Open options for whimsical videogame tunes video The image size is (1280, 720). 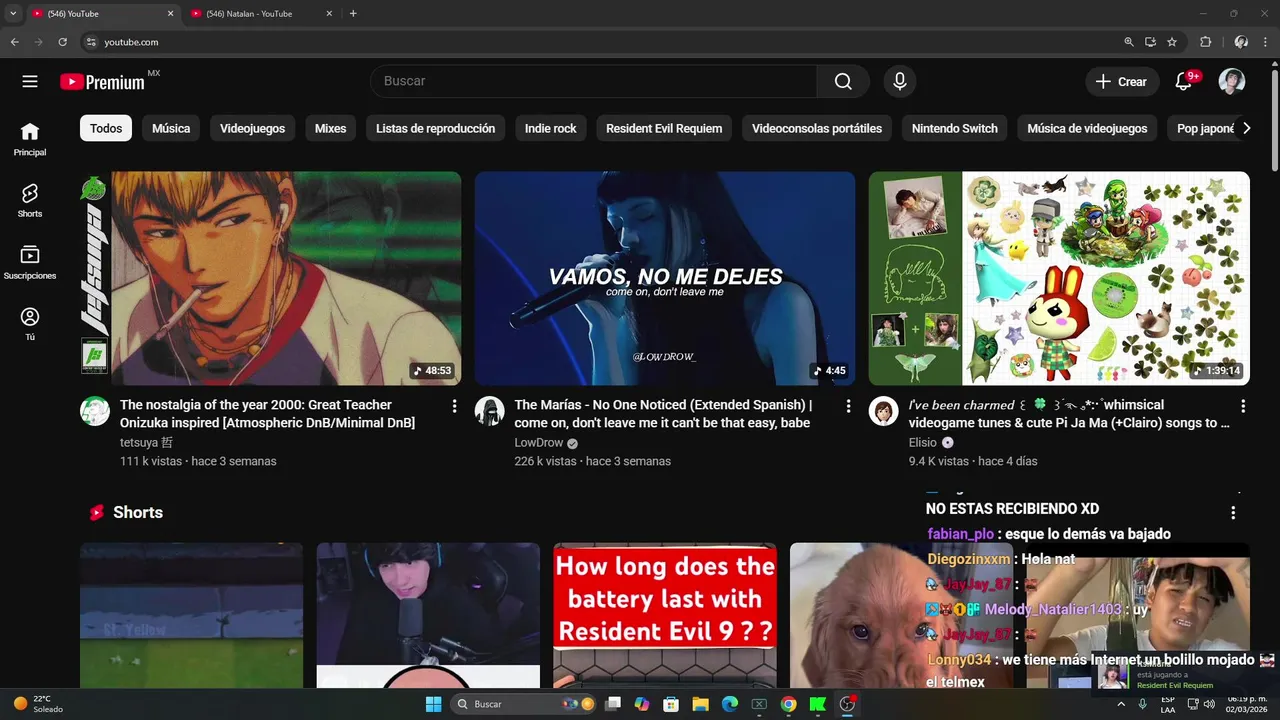coord(1243,406)
